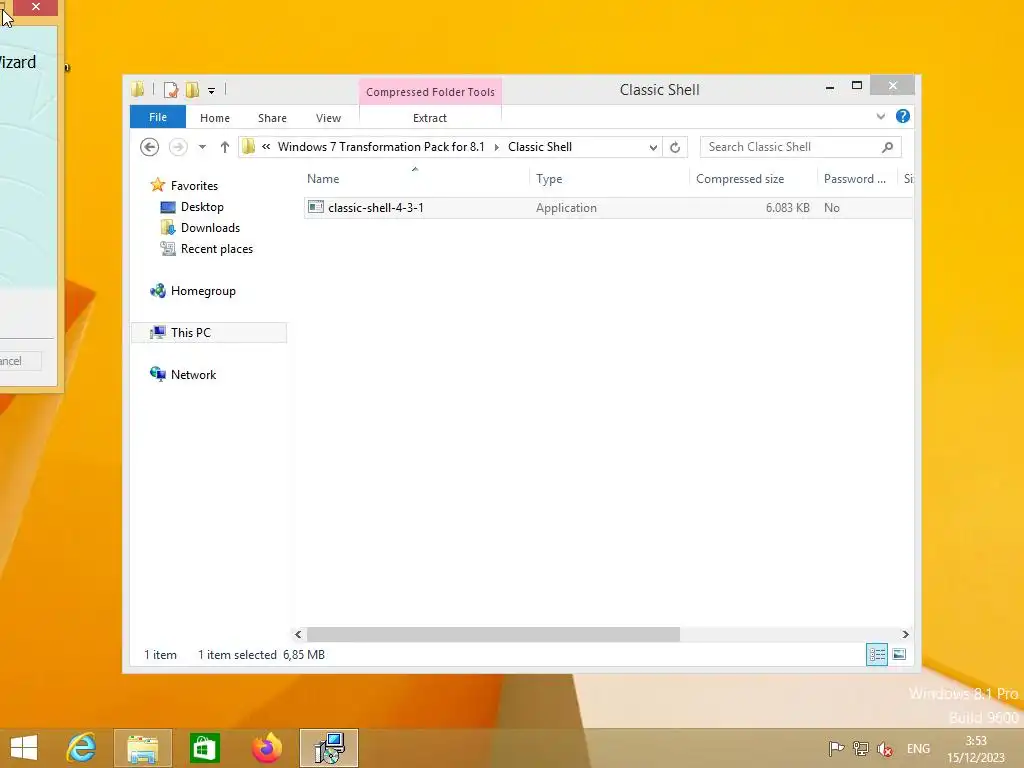Switch to large thumbnails view icon
Image resolution: width=1024 pixels, height=768 pixels.
899,654
